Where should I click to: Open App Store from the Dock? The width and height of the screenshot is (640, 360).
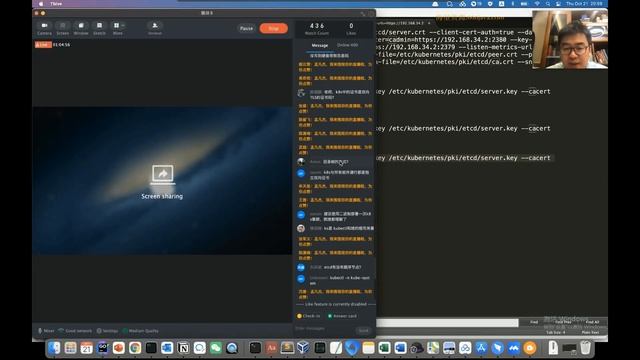coord(481,348)
